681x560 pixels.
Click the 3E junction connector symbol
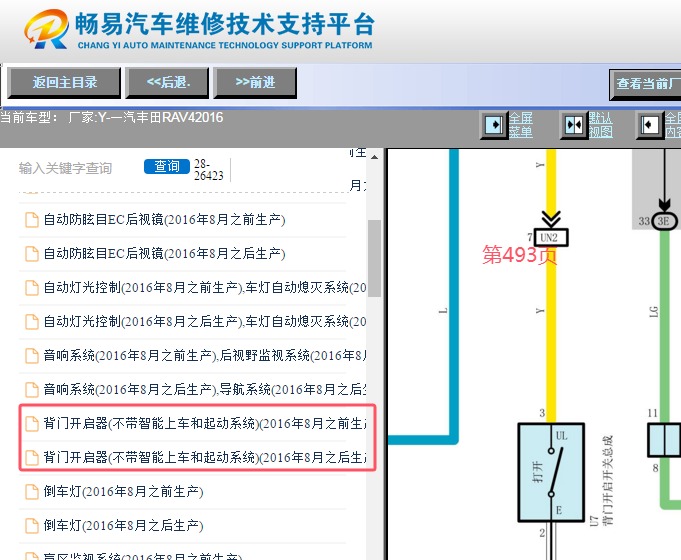[664, 221]
